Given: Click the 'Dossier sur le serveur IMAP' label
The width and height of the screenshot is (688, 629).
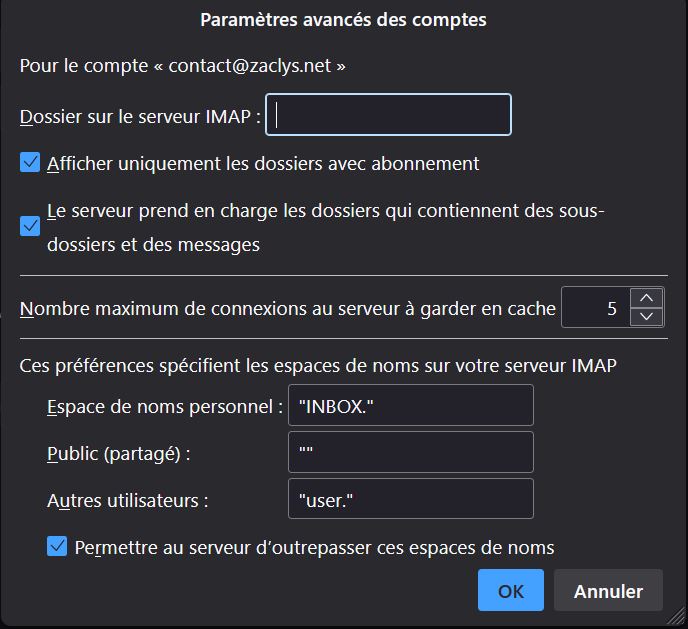Looking at the screenshot, I should [x=140, y=116].
